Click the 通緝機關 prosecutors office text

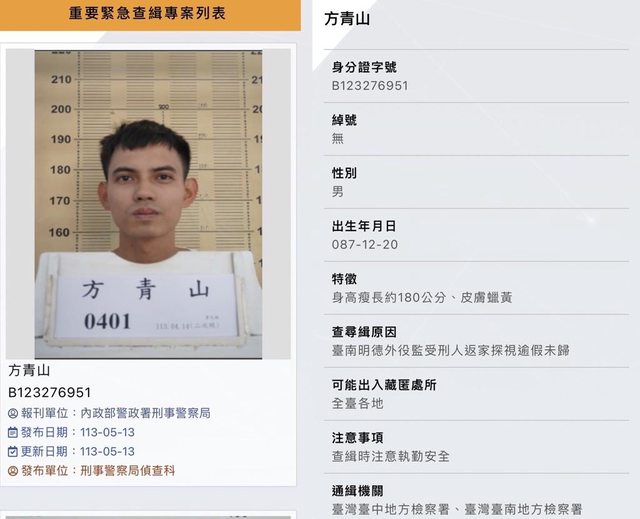click(457, 509)
